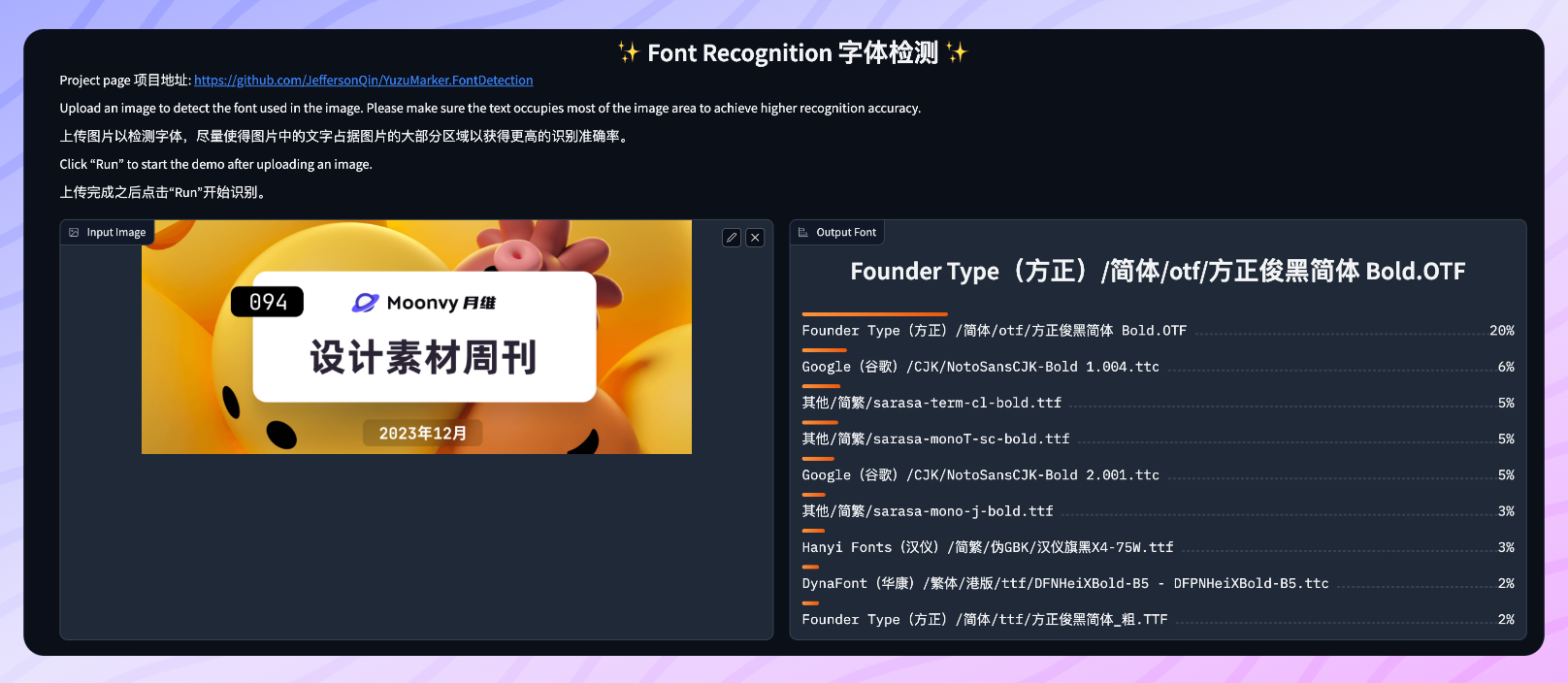The height and width of the screenshot is (683, 1568).
Task: Click the orange bar above sarasa-term-cl-bold.ttf
Action: coord(821,386)
